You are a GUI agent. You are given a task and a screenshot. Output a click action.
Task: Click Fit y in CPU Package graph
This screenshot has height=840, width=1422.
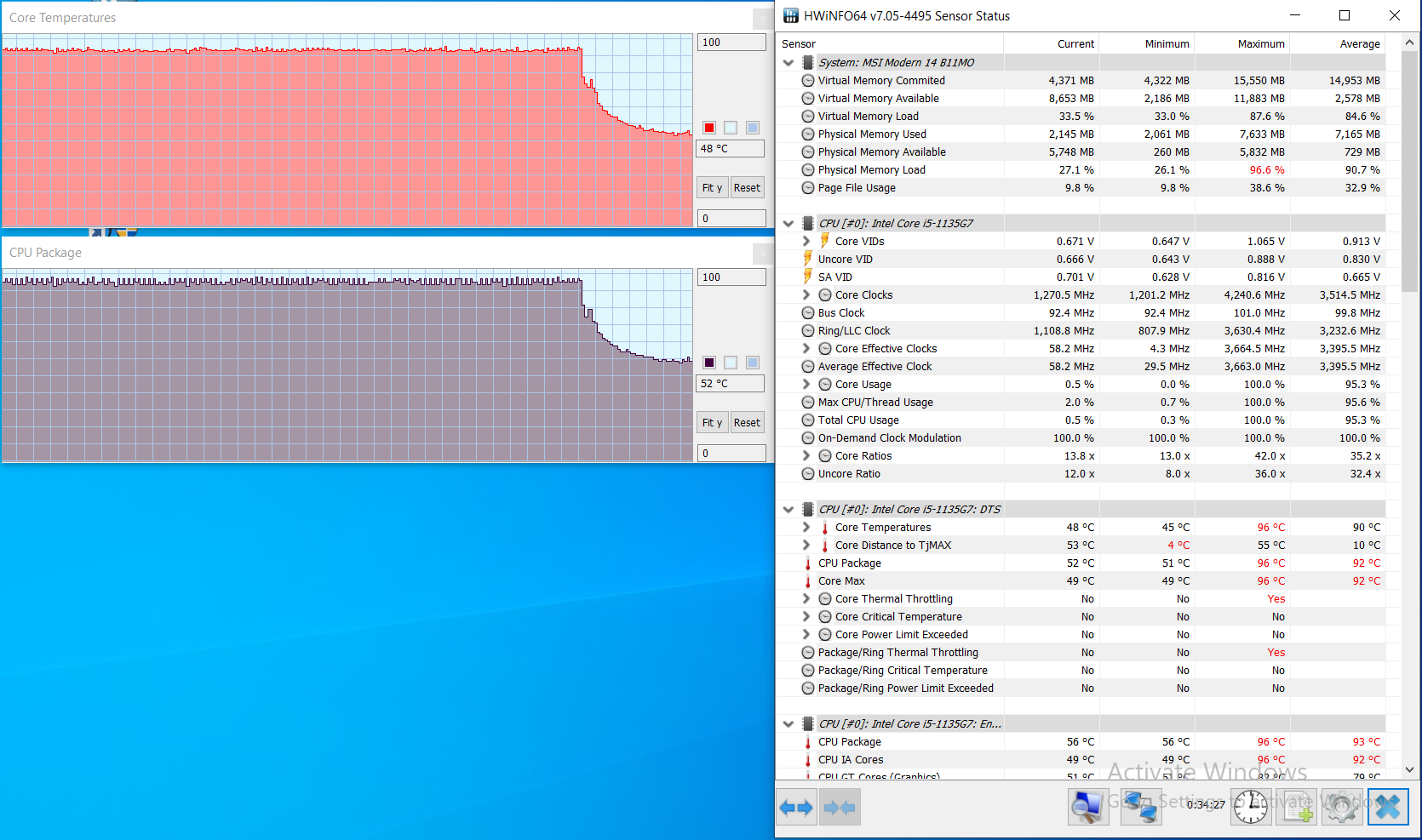pyautogui.click(x=713, y=422)
